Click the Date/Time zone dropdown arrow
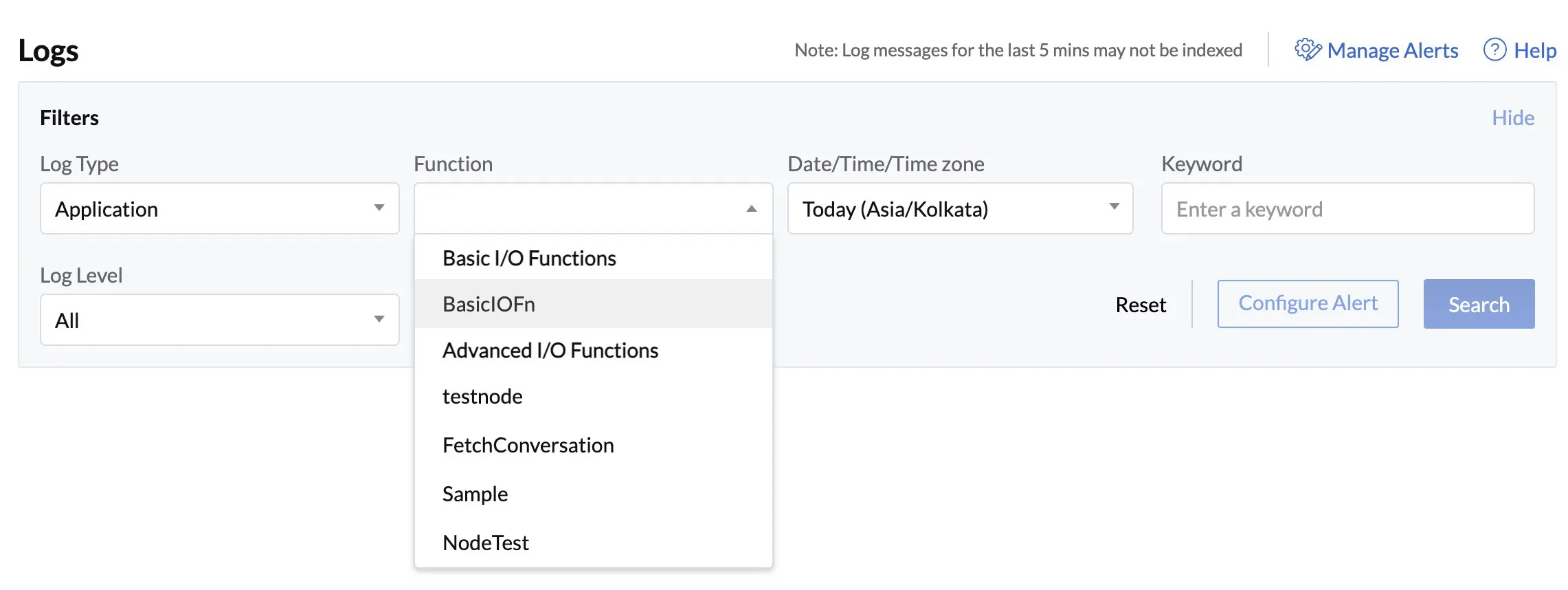 click(1114, 207)
